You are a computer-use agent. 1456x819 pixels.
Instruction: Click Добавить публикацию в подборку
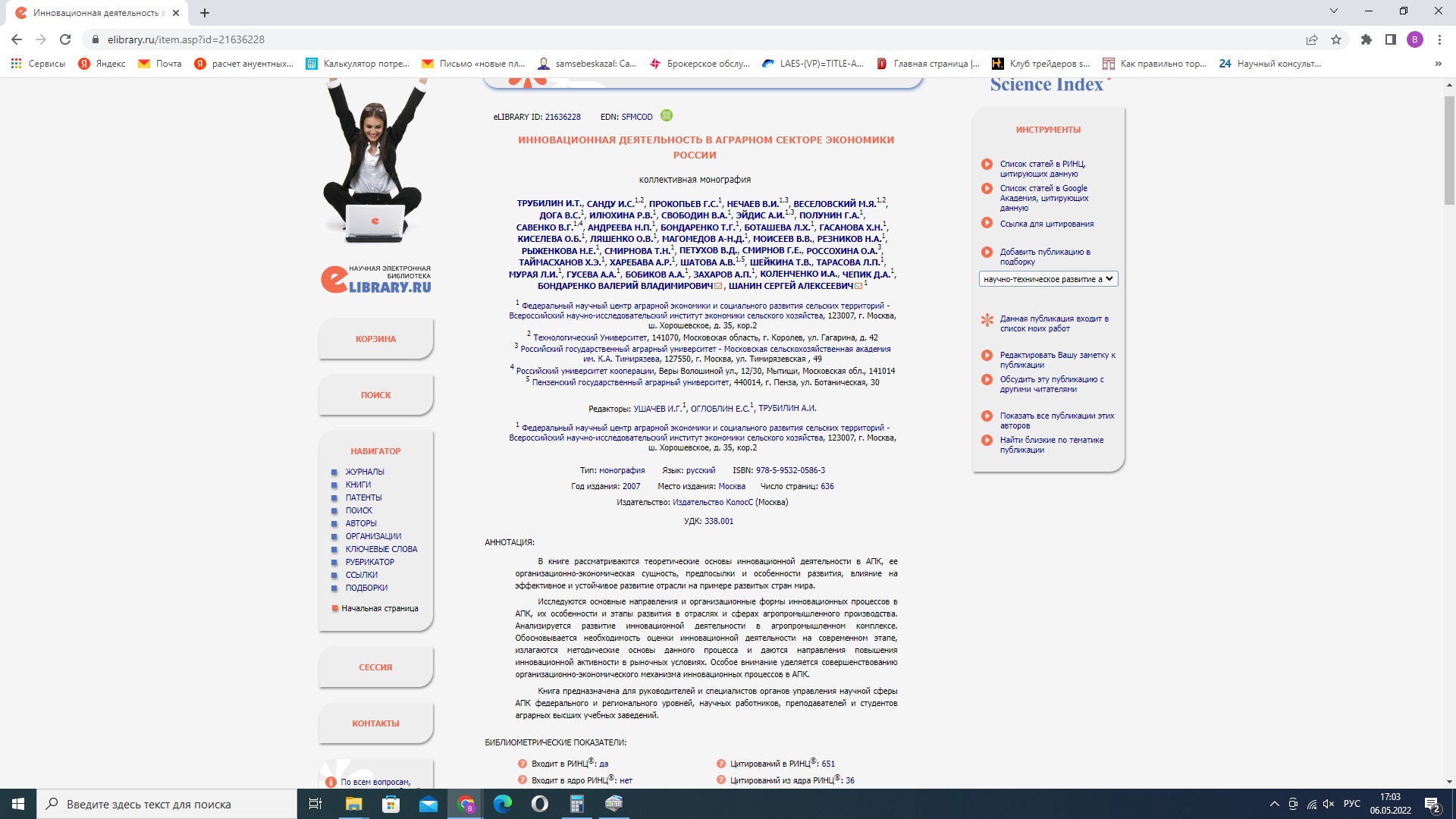click(1044, 256)
